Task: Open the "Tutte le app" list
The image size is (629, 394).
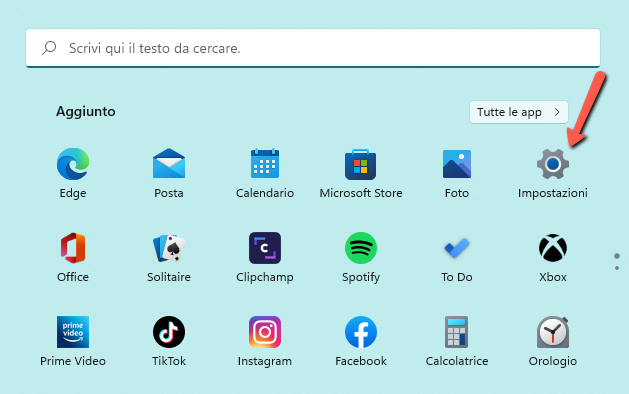Action: 519,112
